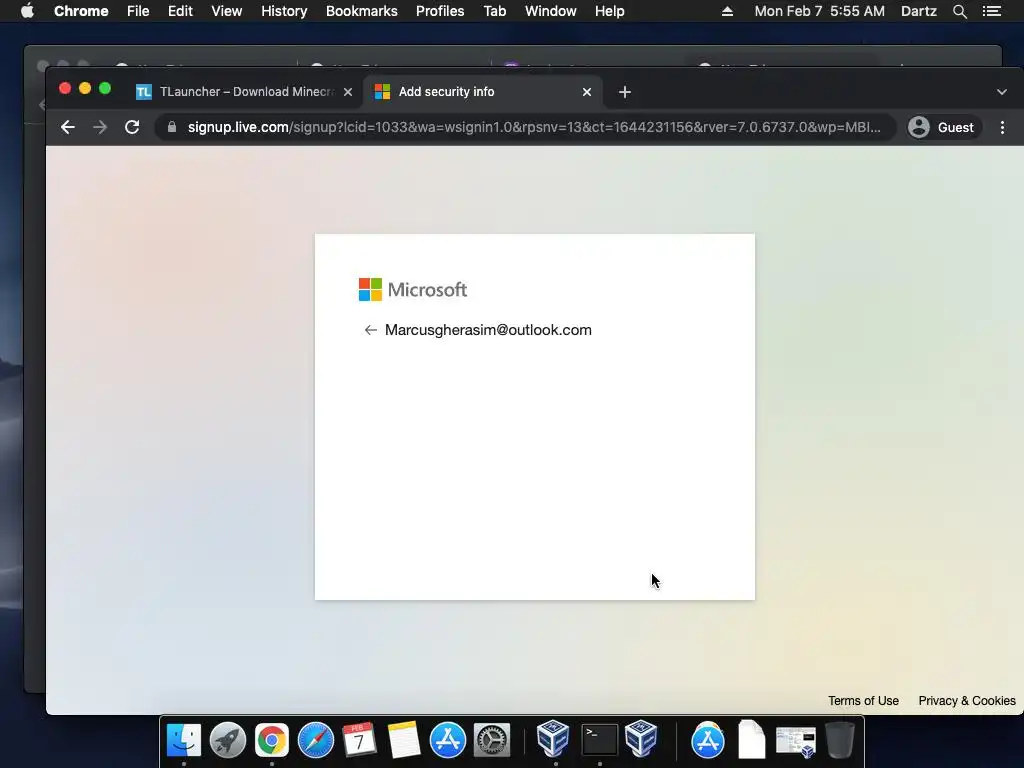Image resolution: width=1024 pixels, height=768 pixels.
Task: Click back arrow beside Marcusgherasim email
Action: point(370,330)
